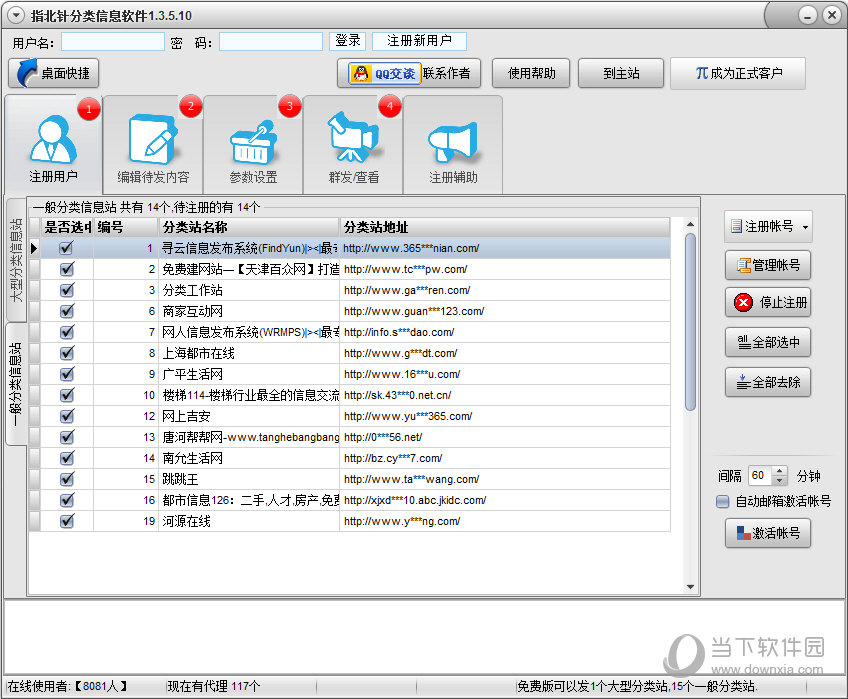Click the 全部去除 button
848x699 pixels.
pyautogui.click(x=768, y=382)
